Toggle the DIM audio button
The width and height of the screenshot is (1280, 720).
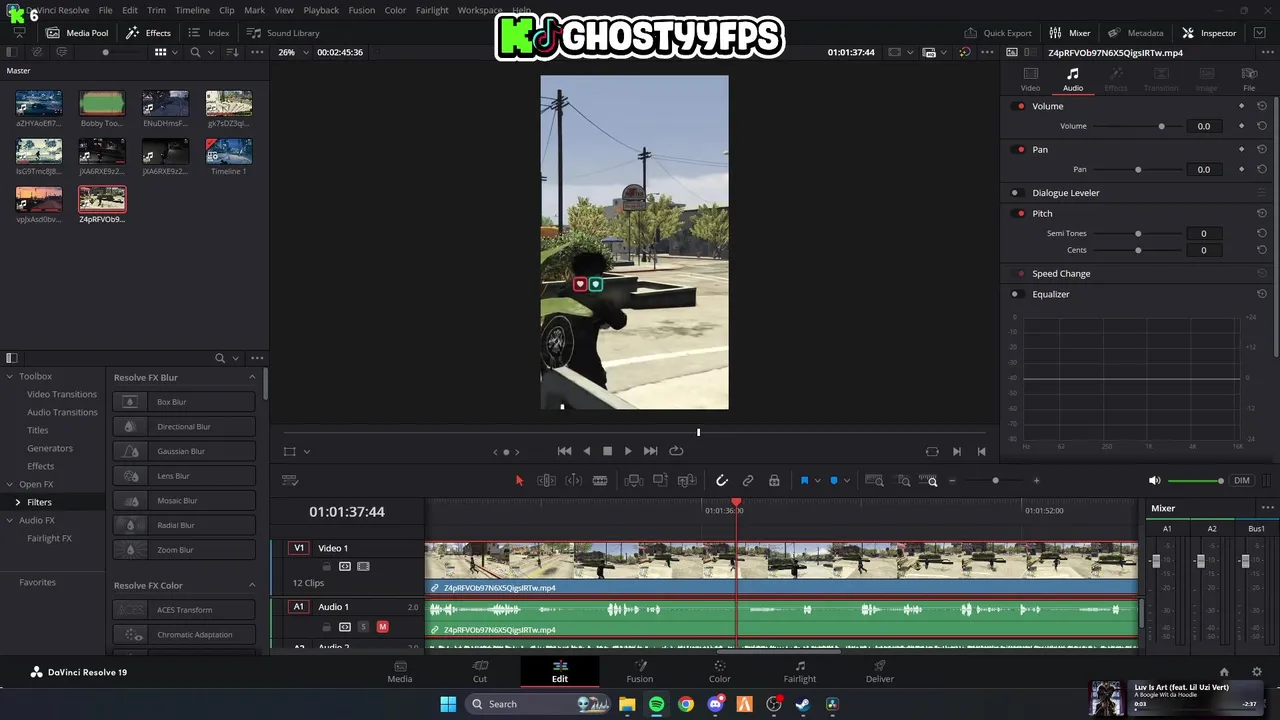pos(1242,481)
